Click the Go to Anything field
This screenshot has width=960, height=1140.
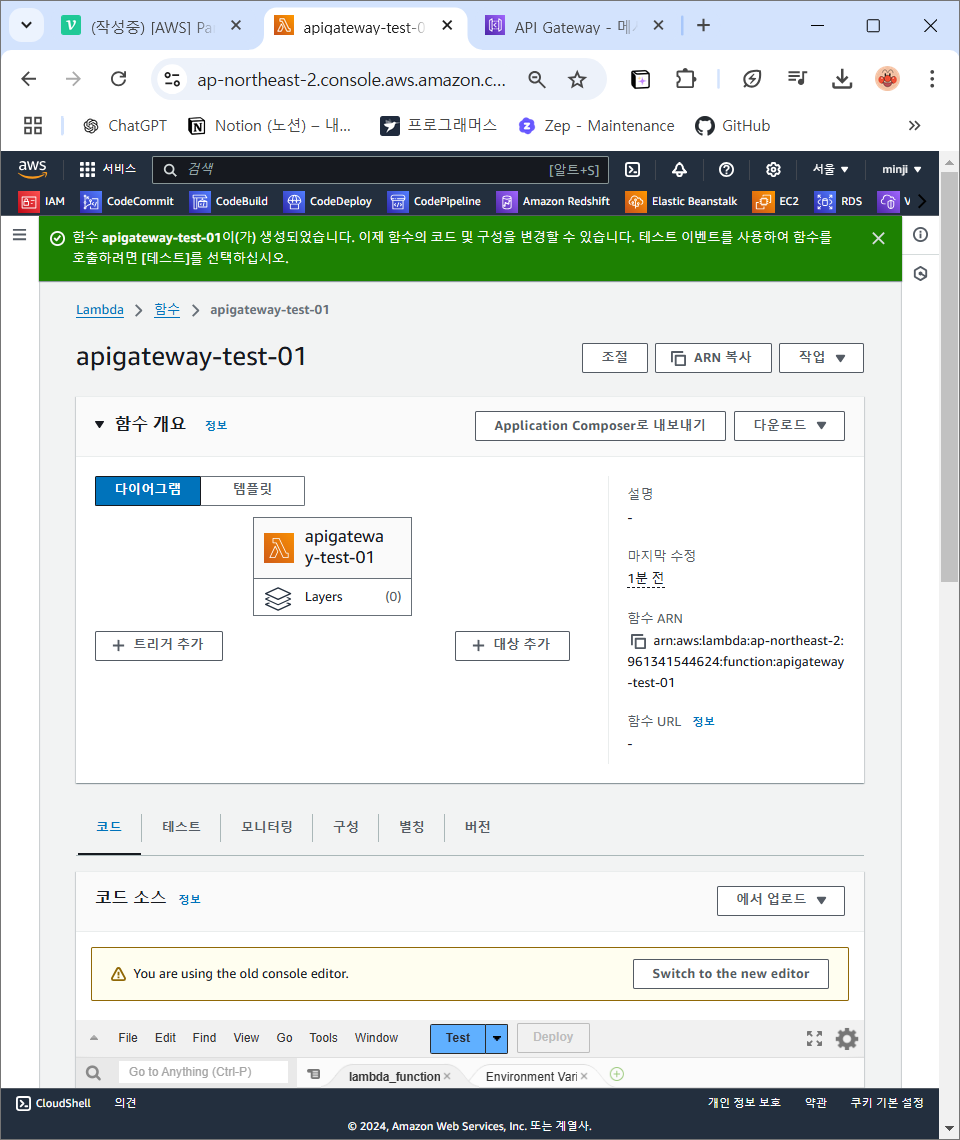pyautogui.click(x=203, y=1072)
